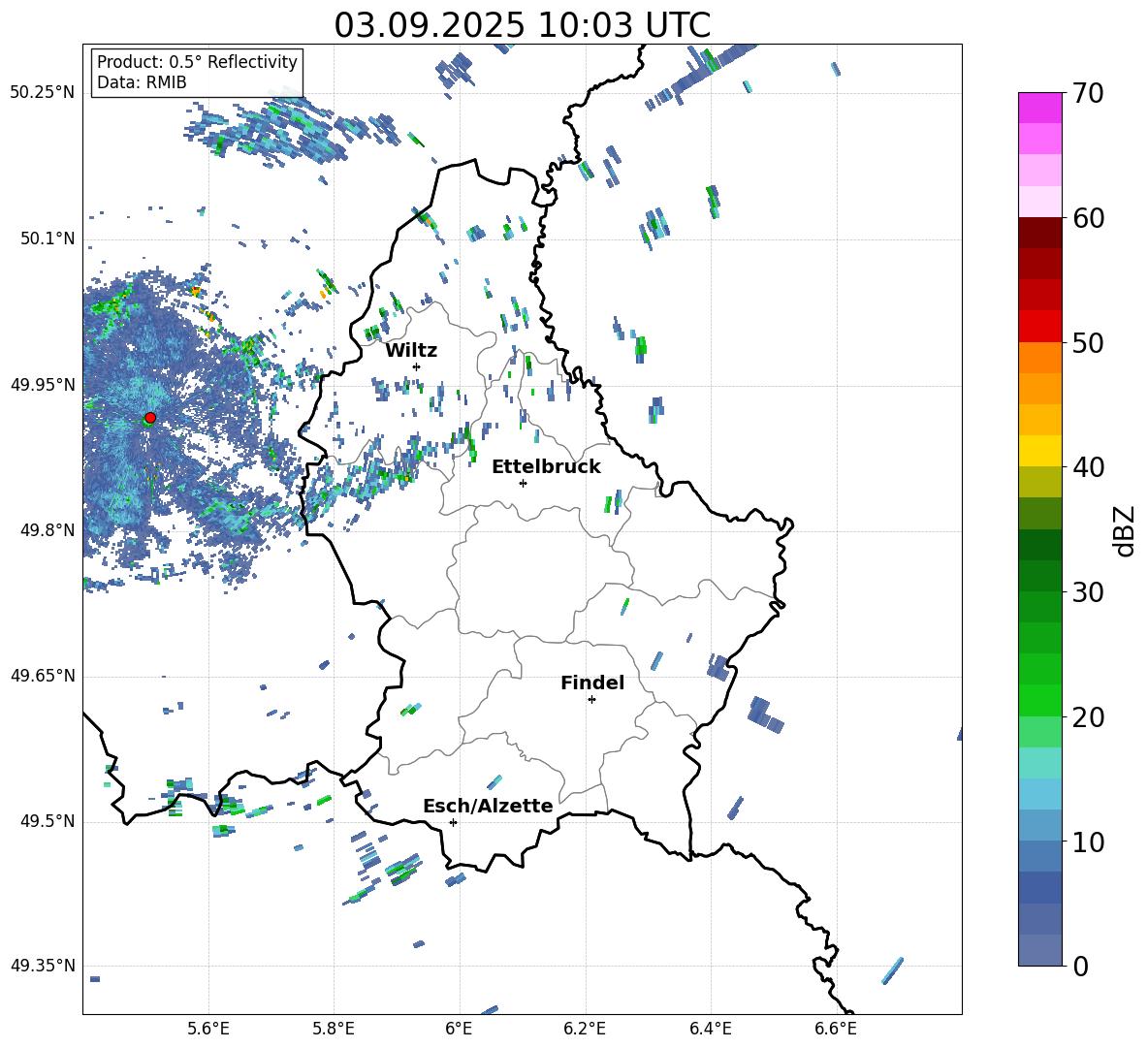Click the 10 colorbar tick label
The height and width of the screenshot is (1048, 1148).
(1087, 842)
